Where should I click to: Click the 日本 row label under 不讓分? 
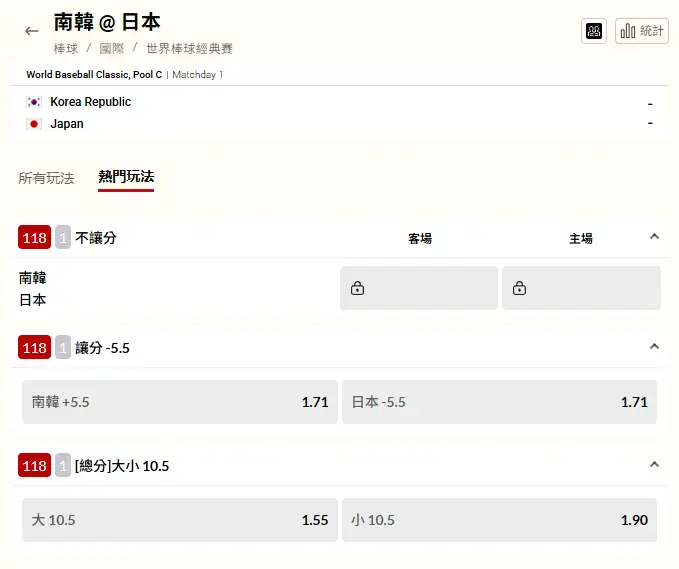[32, 300]
